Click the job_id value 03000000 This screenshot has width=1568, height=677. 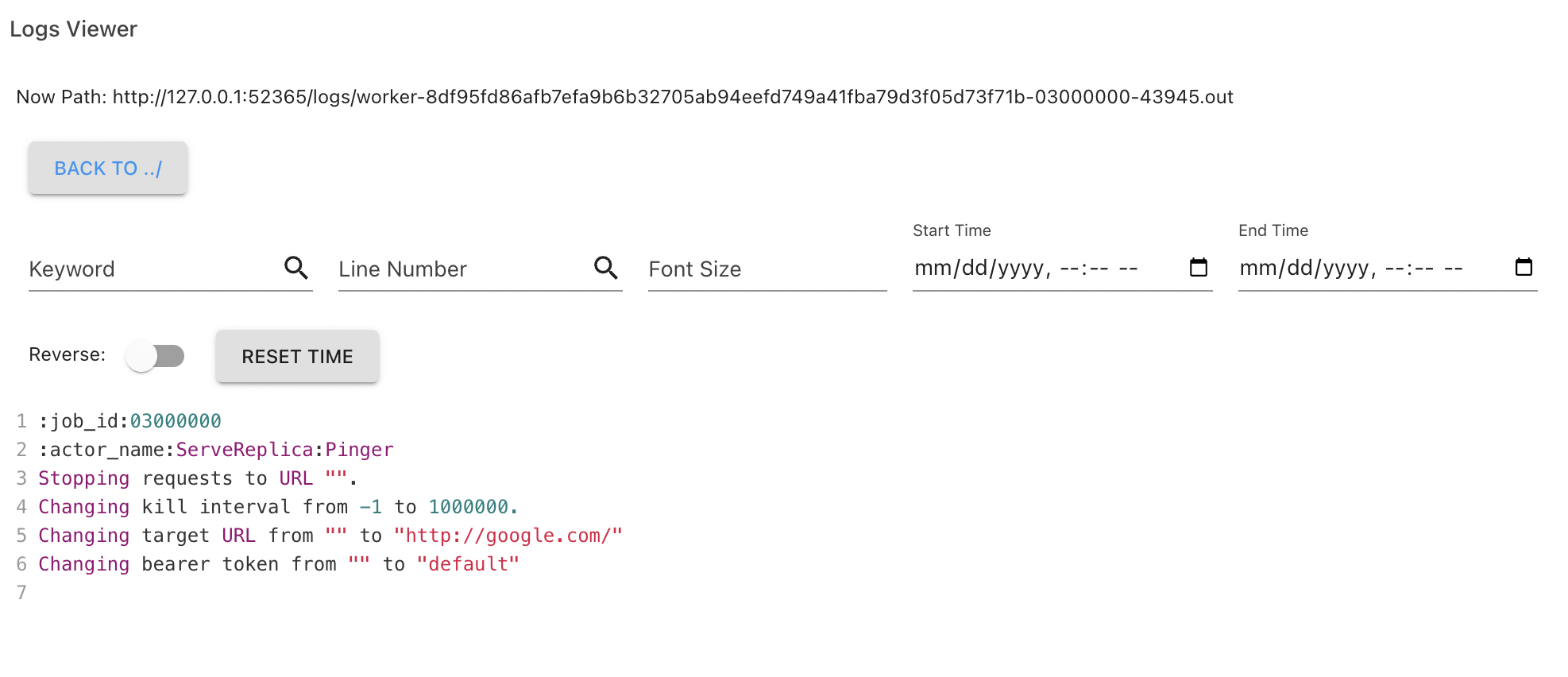point(175,421)
